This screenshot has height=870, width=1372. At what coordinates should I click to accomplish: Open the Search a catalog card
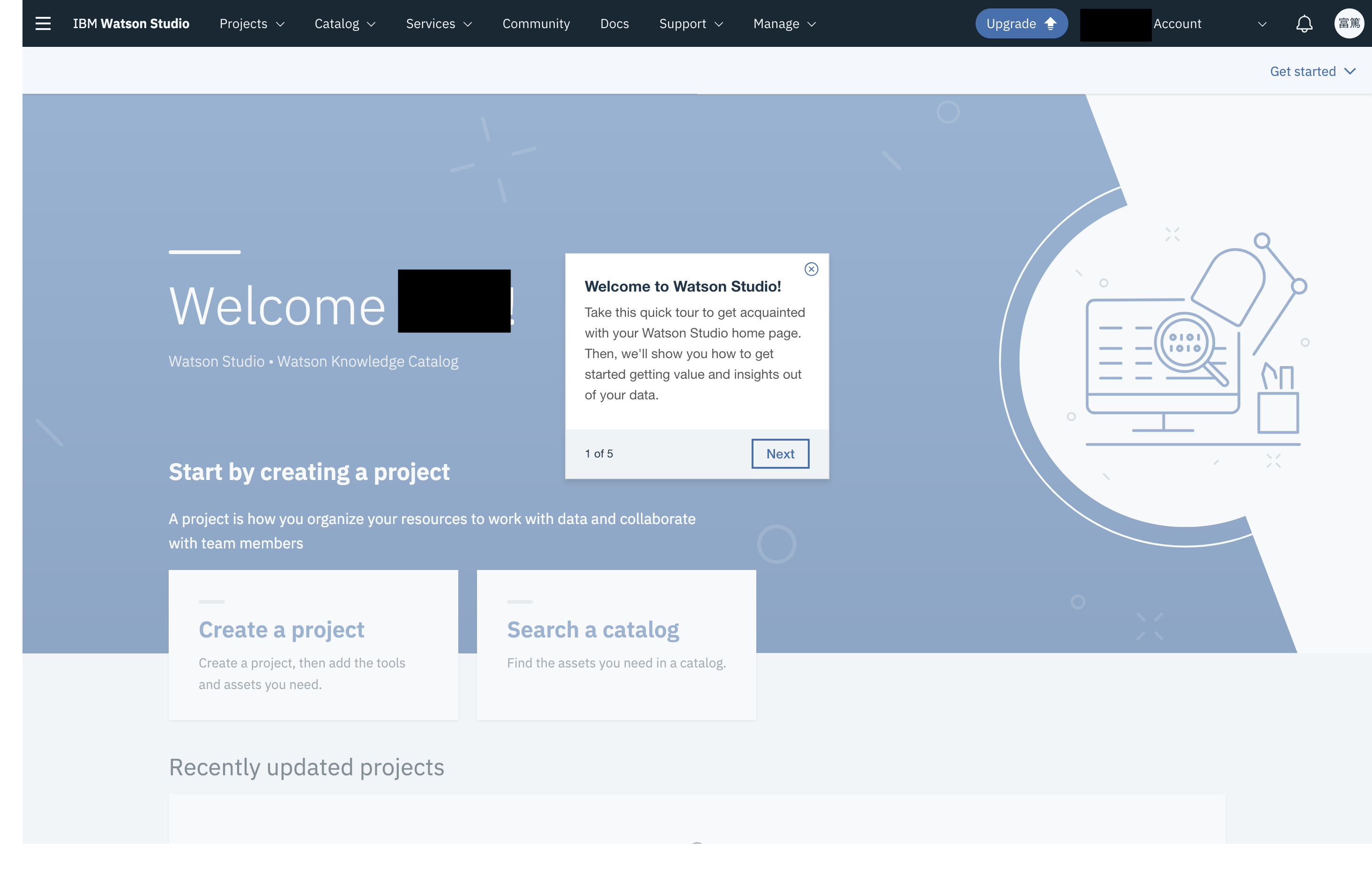point(617,645)
